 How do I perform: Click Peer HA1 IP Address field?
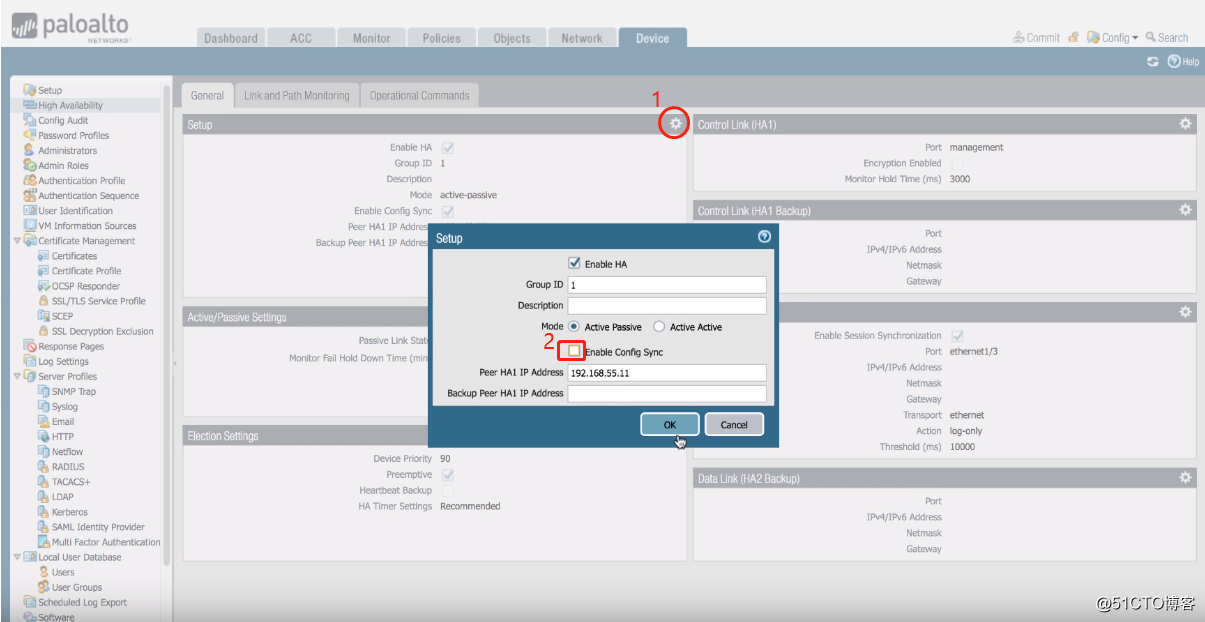(667, 372)
